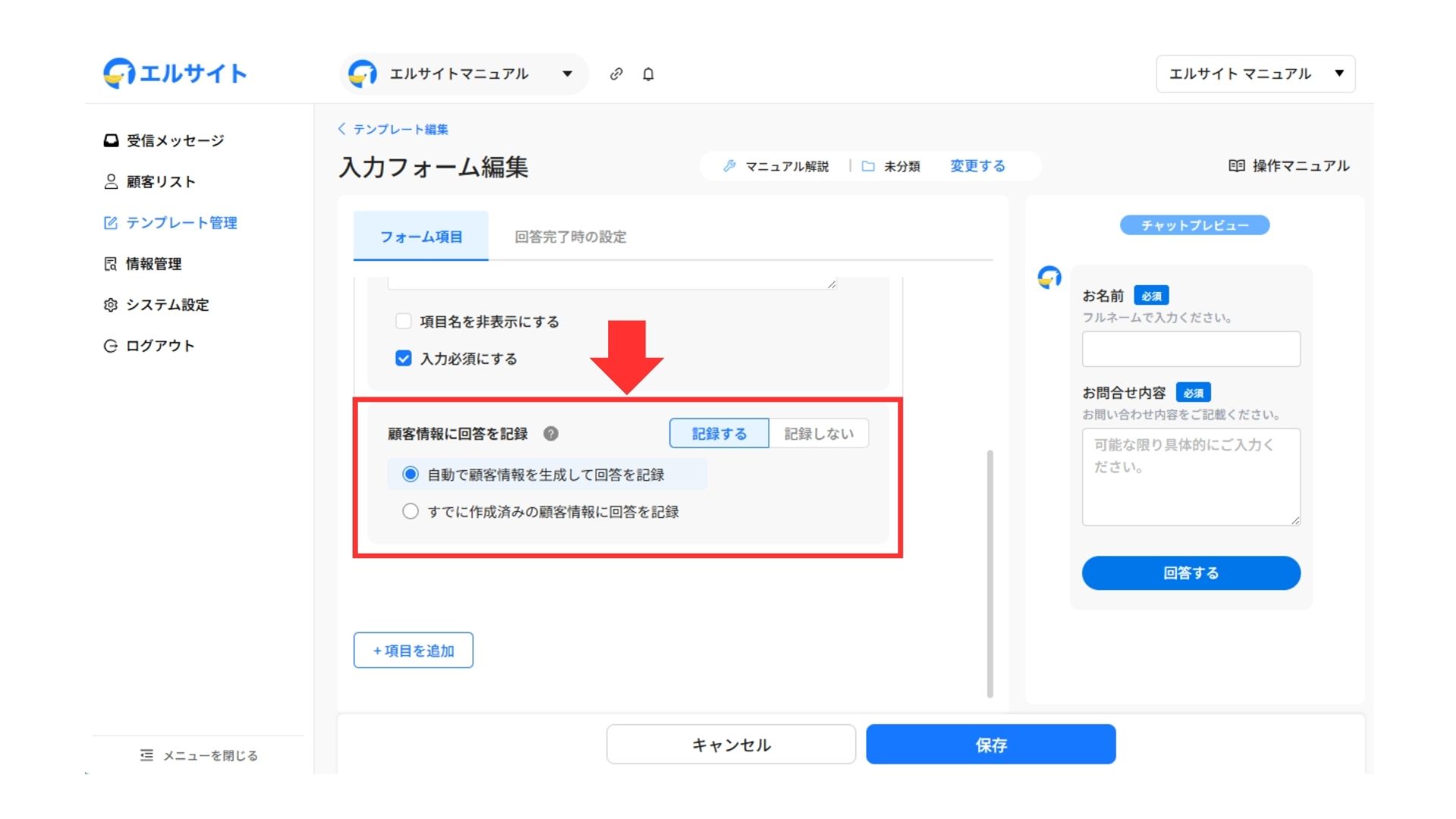The image size is (1456, 819).
Task: Select すでに作成済みの顧客情報に回答を記録 radio
Action: tap(410, 511)
